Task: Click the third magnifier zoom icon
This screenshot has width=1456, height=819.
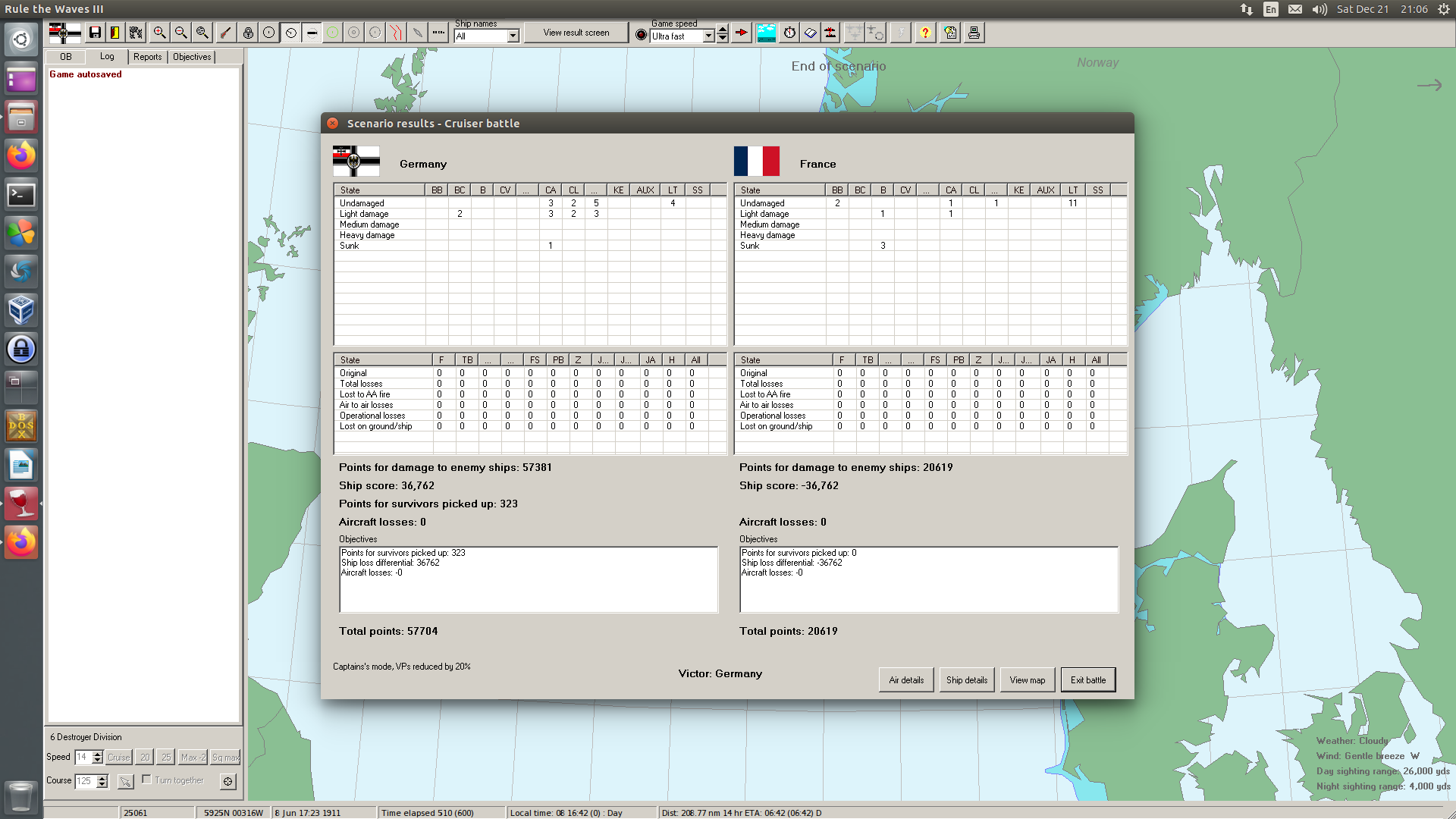Action: coord(202,33)
